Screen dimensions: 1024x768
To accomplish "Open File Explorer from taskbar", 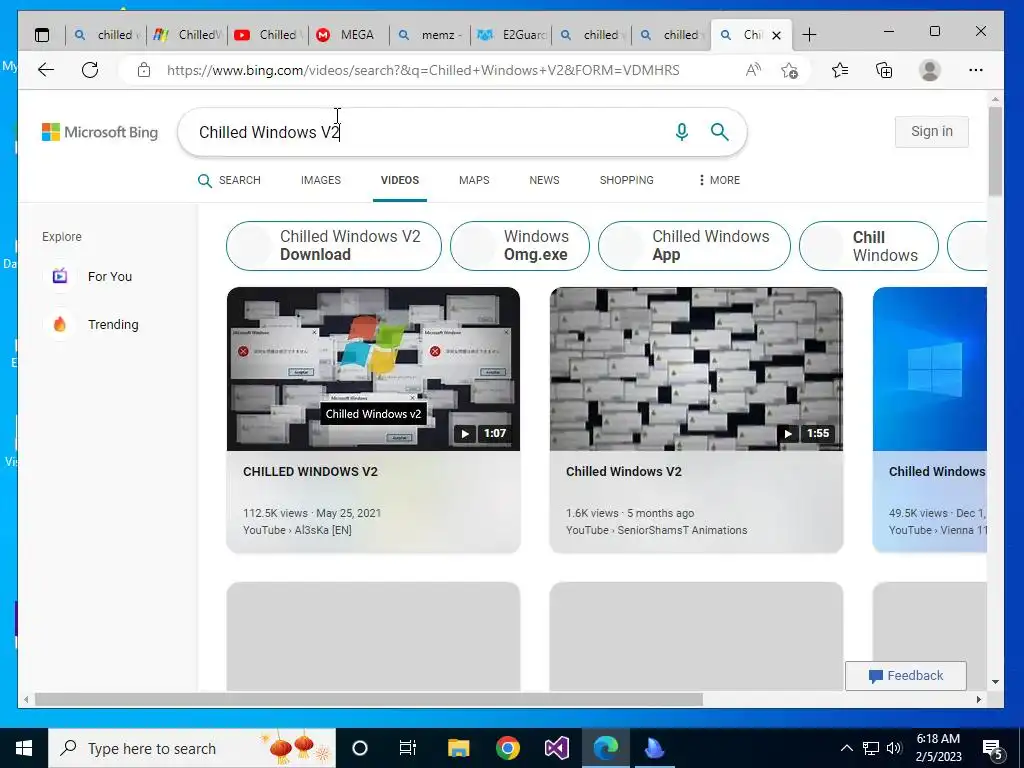I will (458, 748).
